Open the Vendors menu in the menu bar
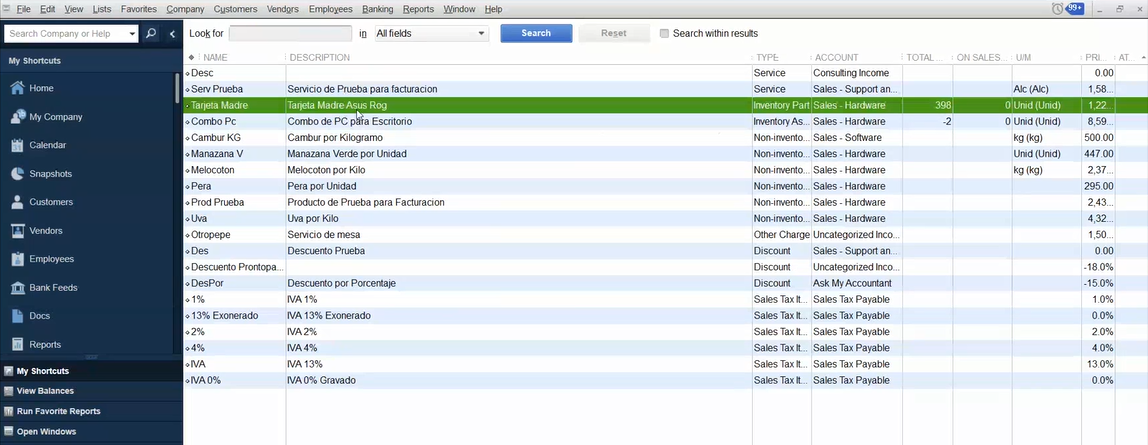The image size is (1148, 445). coord(282,9)
